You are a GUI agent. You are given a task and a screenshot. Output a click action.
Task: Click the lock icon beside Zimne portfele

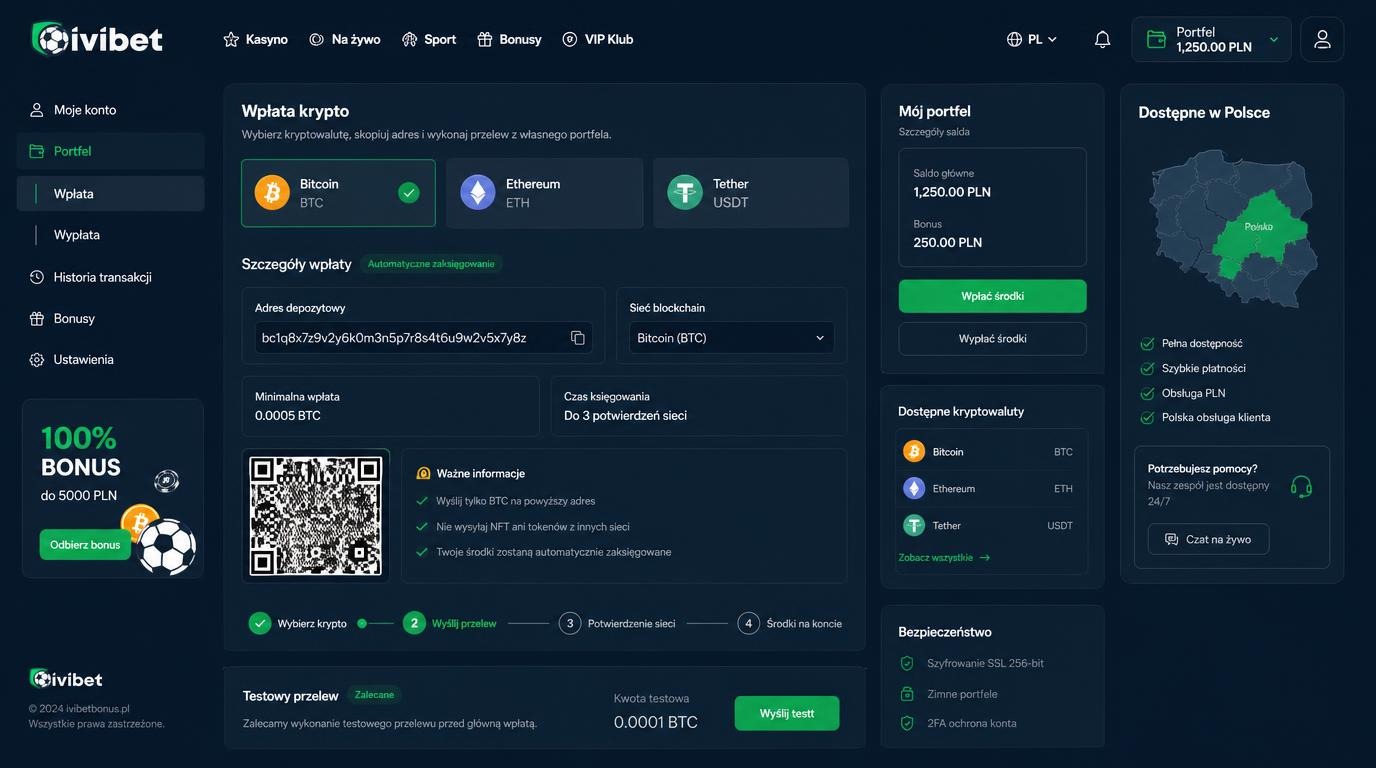click(907, 694)
